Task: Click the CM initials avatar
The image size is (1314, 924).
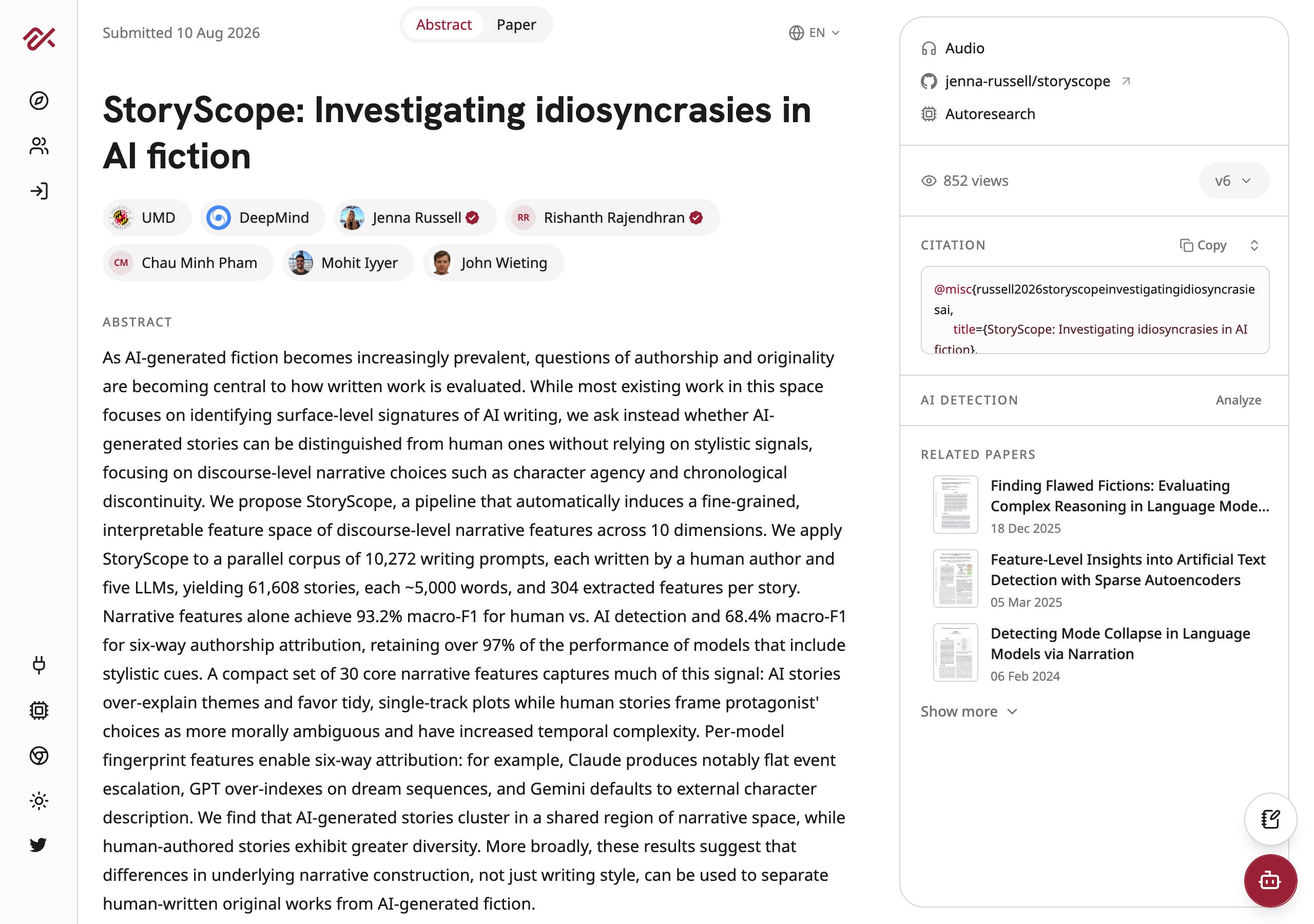Action: pyautogui.click(x=121, y=263)
